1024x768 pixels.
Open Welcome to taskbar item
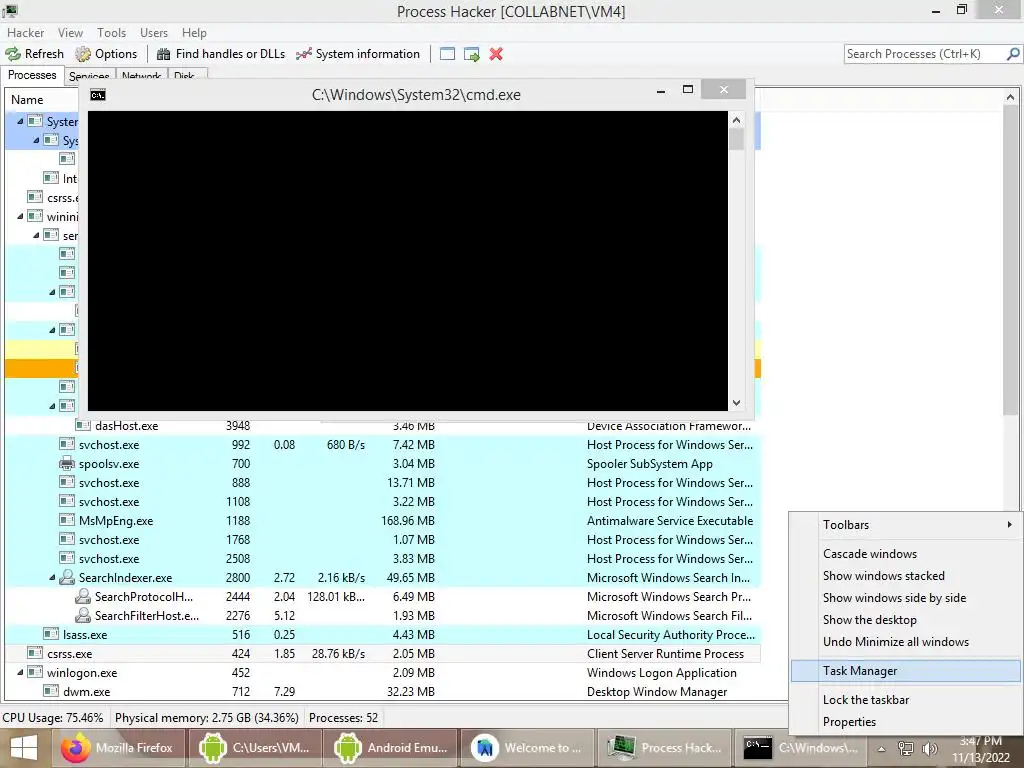[x=528, y=748]
